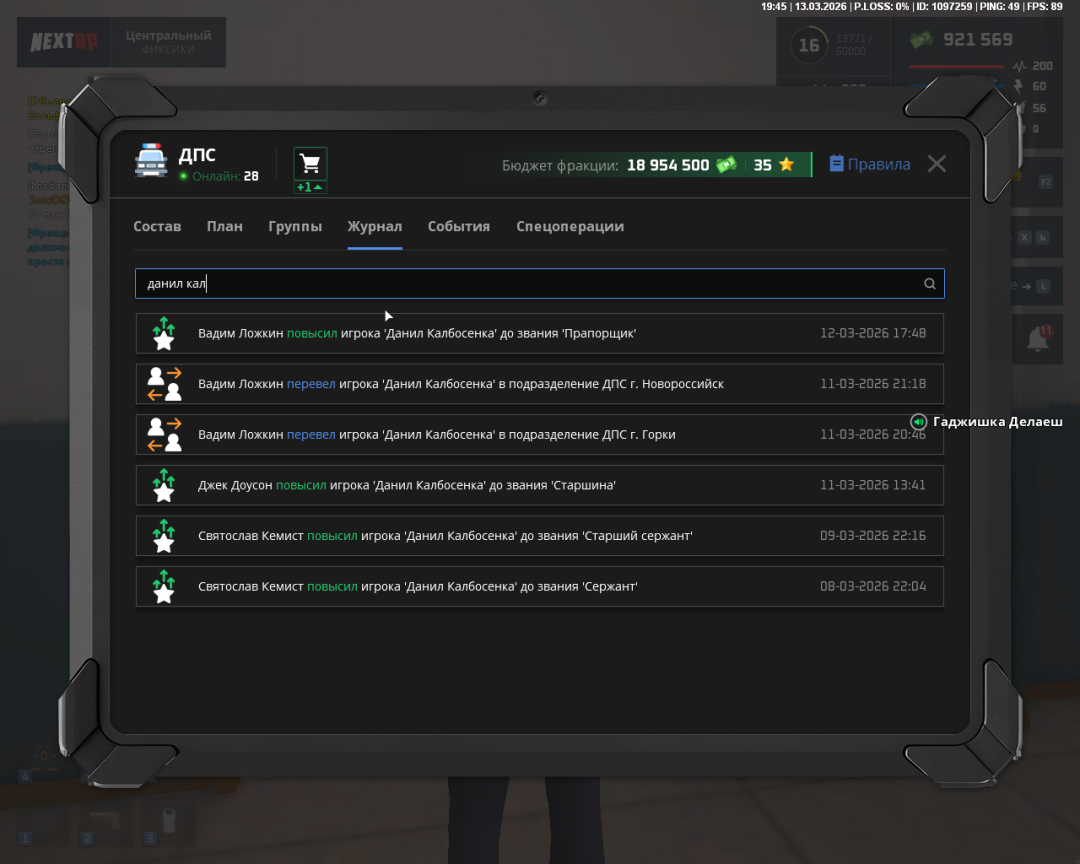This screenshot has width=1080, height=864.
Task: Click the faction budget cash icon
Action: coord(726,165)
